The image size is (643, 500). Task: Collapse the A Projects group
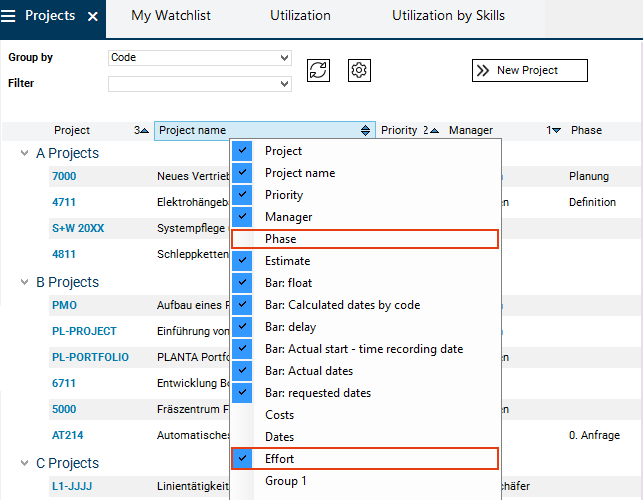[25, 153]
